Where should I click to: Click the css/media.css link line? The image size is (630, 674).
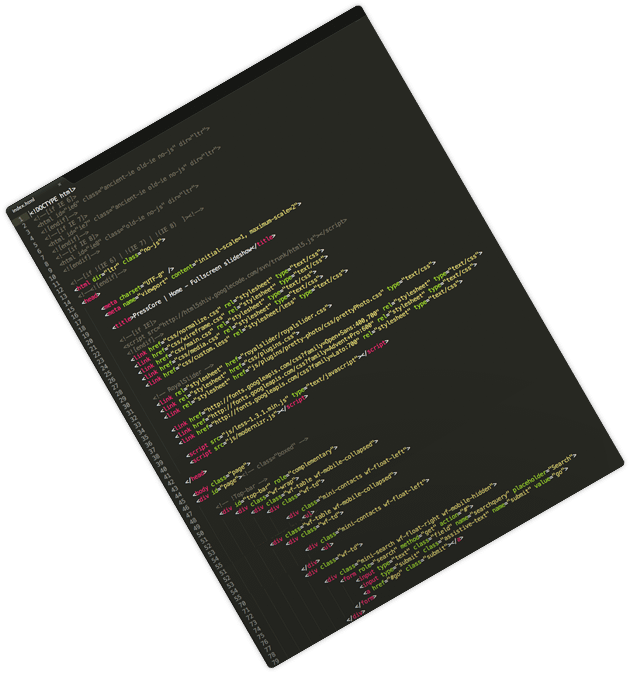tap(231, 328)
